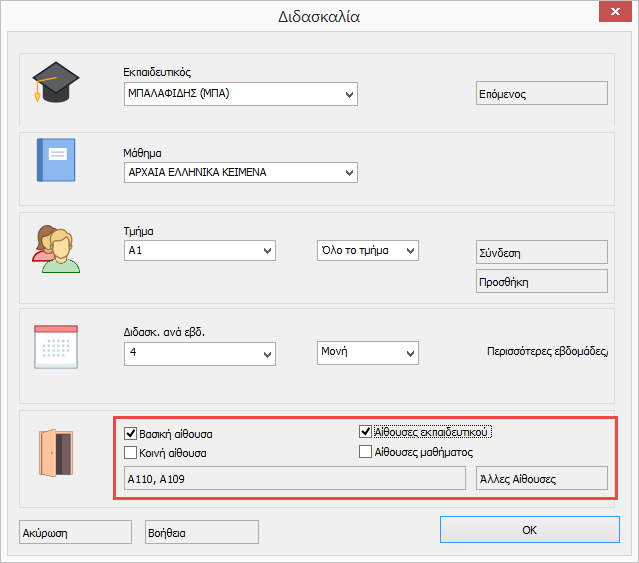Click the students class group icon
Screen dimensions: 639x563
[x=56, y=249]
